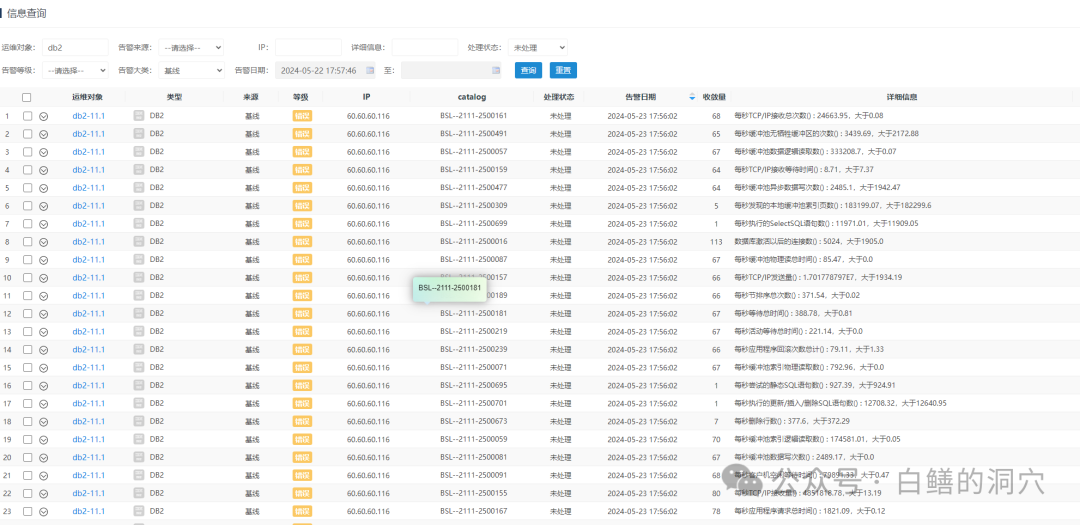This screenshot has height=525, width=1080.
Task: Focus the IP filter input field
Action: (x=309, y=48)
